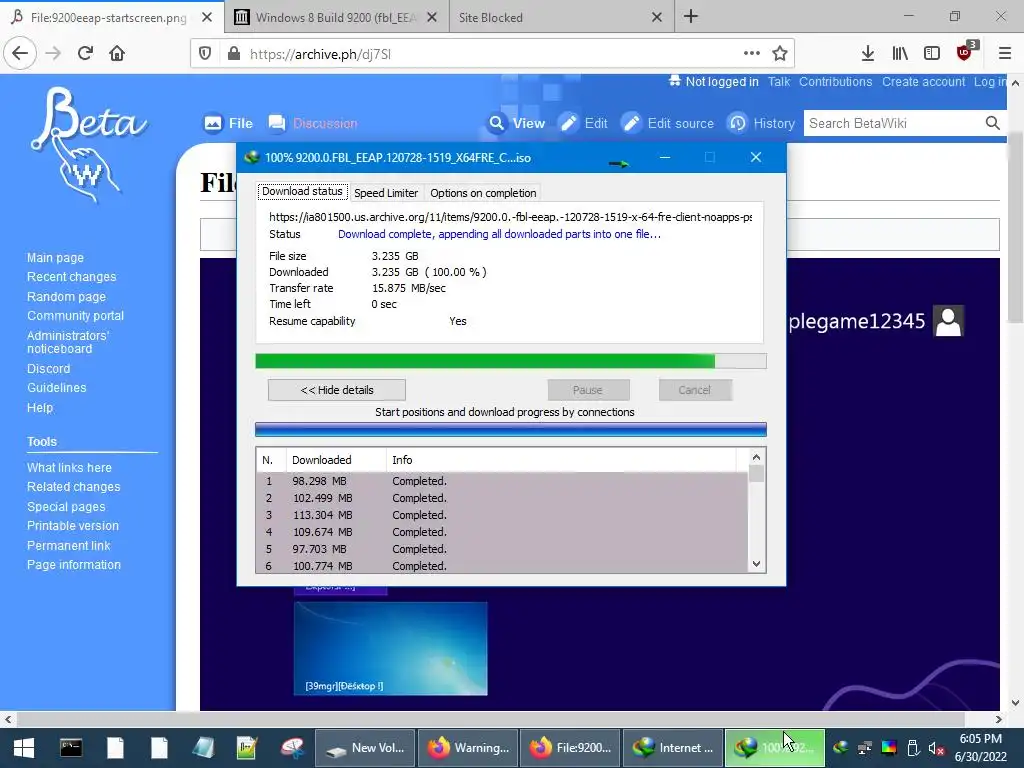Open What links here tool link
1024x768 pixels.
pyautogui.click(x=69, y=468)
